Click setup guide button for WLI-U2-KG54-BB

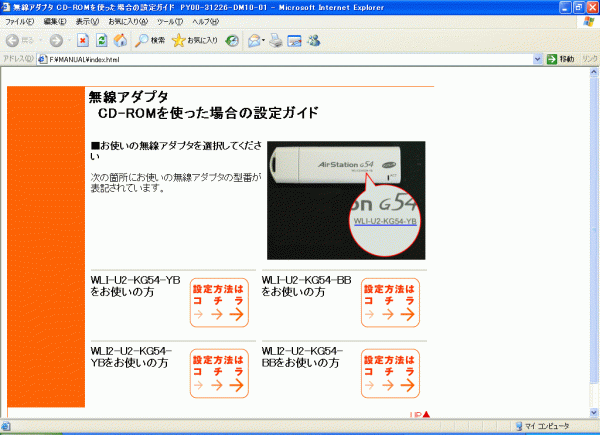coord(390,303)
